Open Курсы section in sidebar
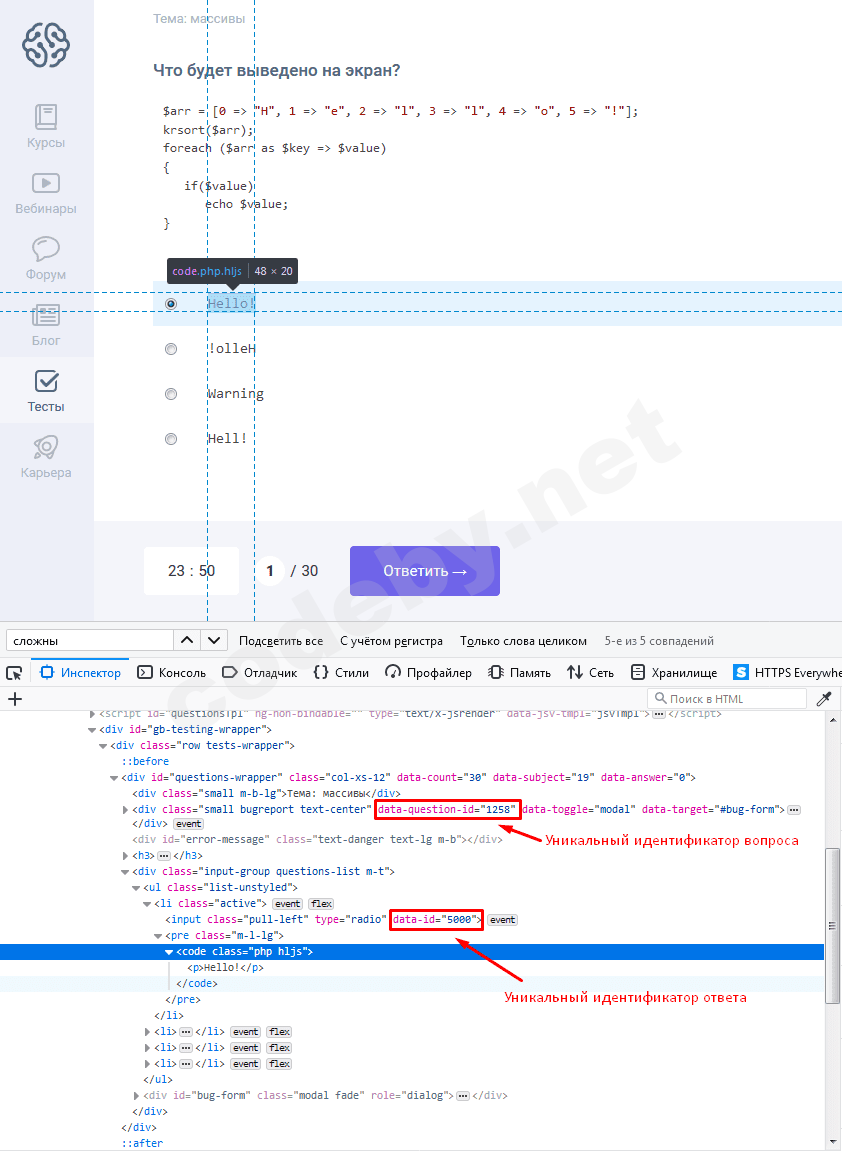The height and width of the screenshot is (1151, 842). (x=46, y=126)
